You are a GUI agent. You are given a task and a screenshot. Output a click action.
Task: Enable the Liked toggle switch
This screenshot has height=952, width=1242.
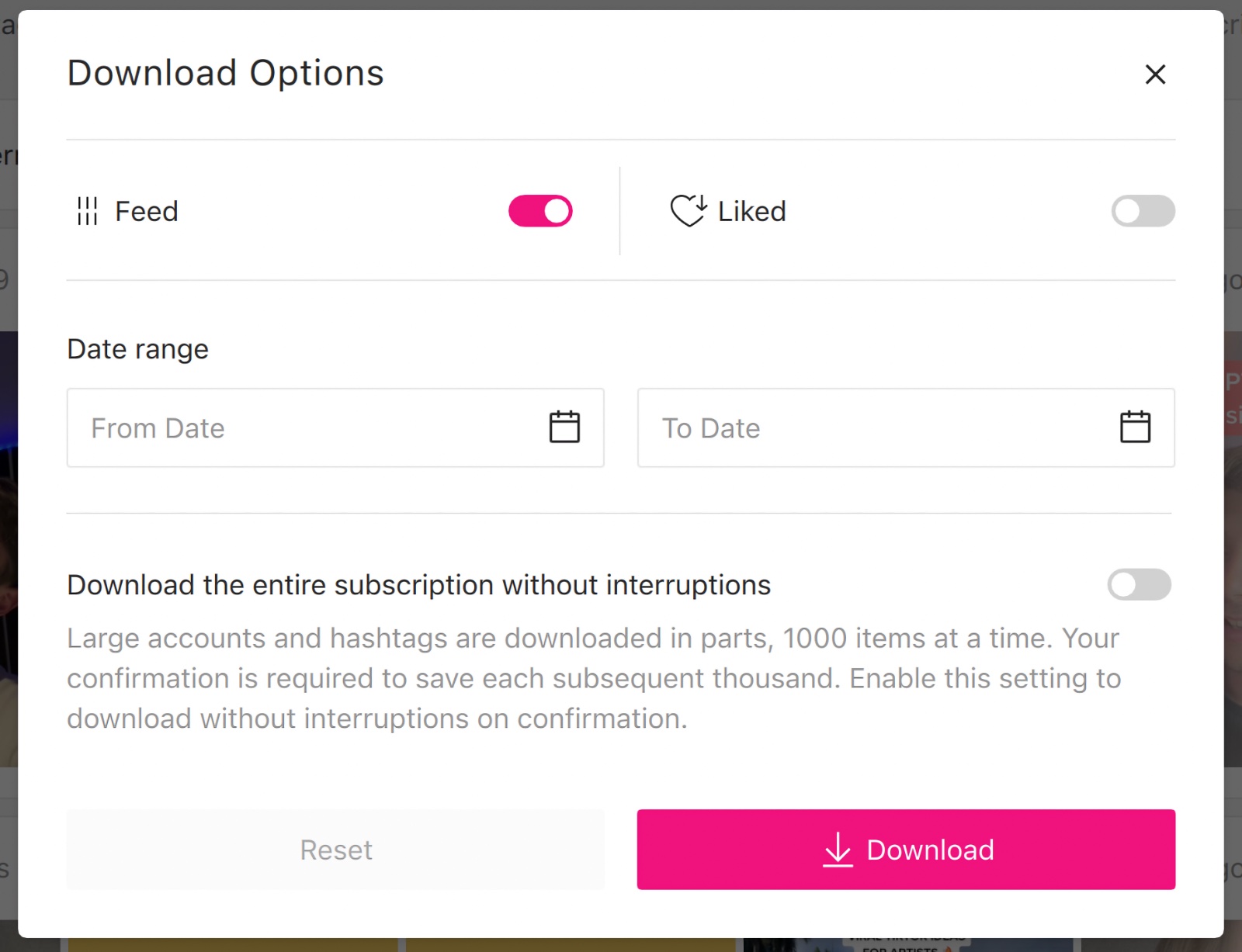pyautogui.click(x=1143, y=211)
